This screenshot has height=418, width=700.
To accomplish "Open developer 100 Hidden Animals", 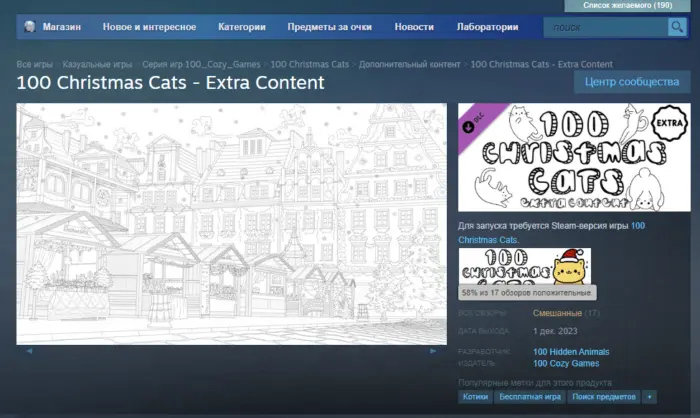I will point(571,352).
